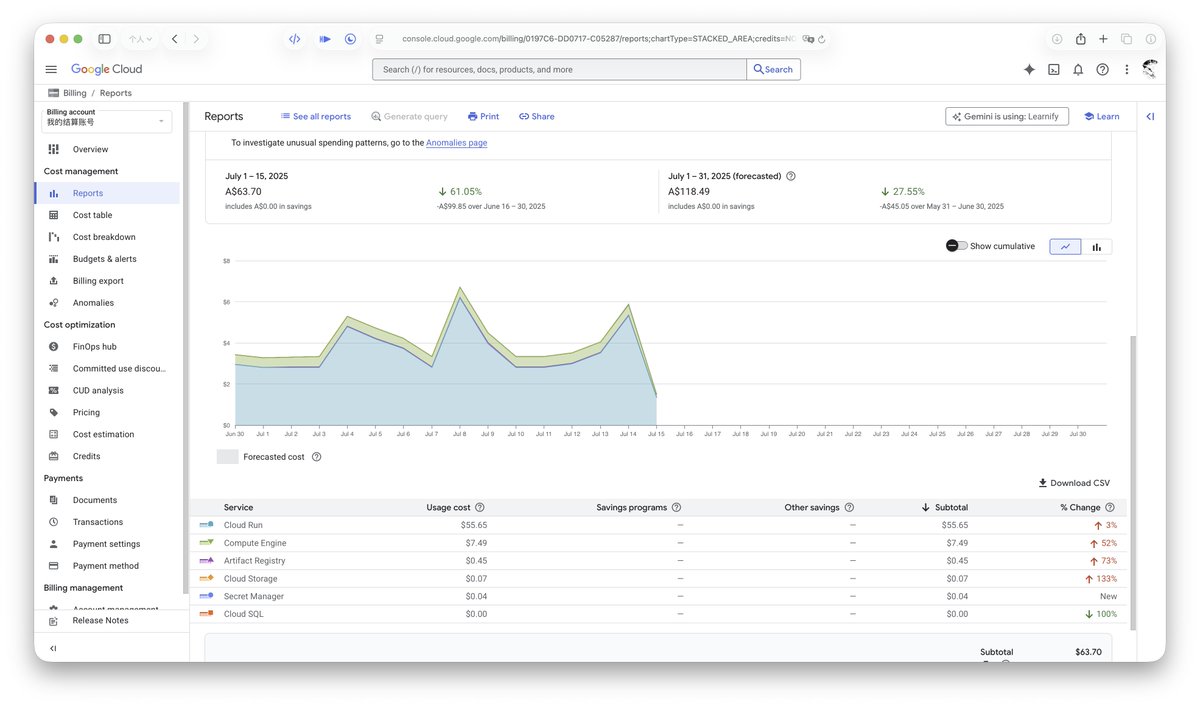This screenshot has width=1200, height=707.
Task: Click the Cloud Run color legend swatch
Action: click(x=206, y=525)
